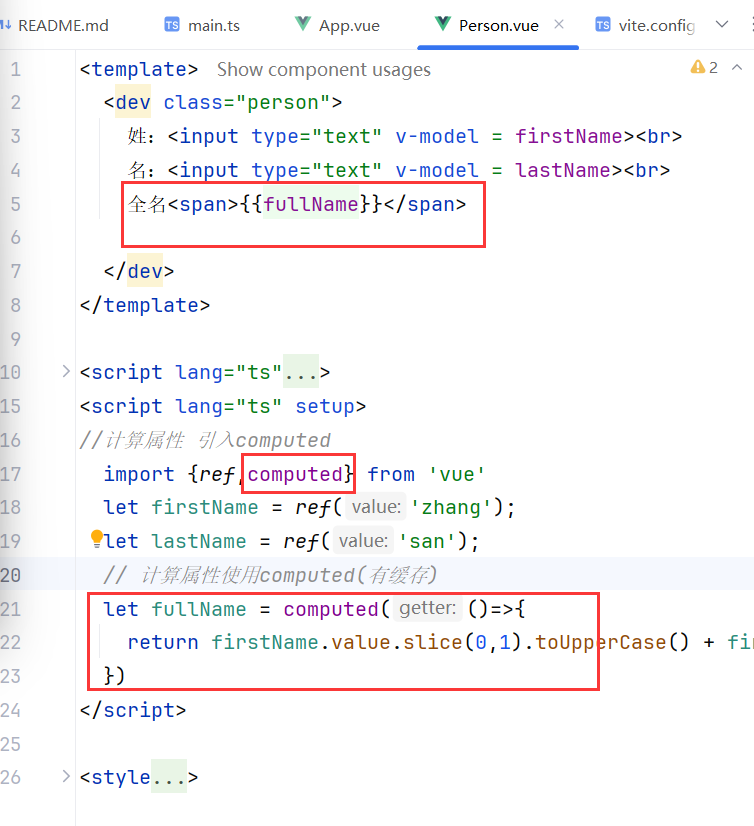Click the Show component usages hint

[324, 70]
